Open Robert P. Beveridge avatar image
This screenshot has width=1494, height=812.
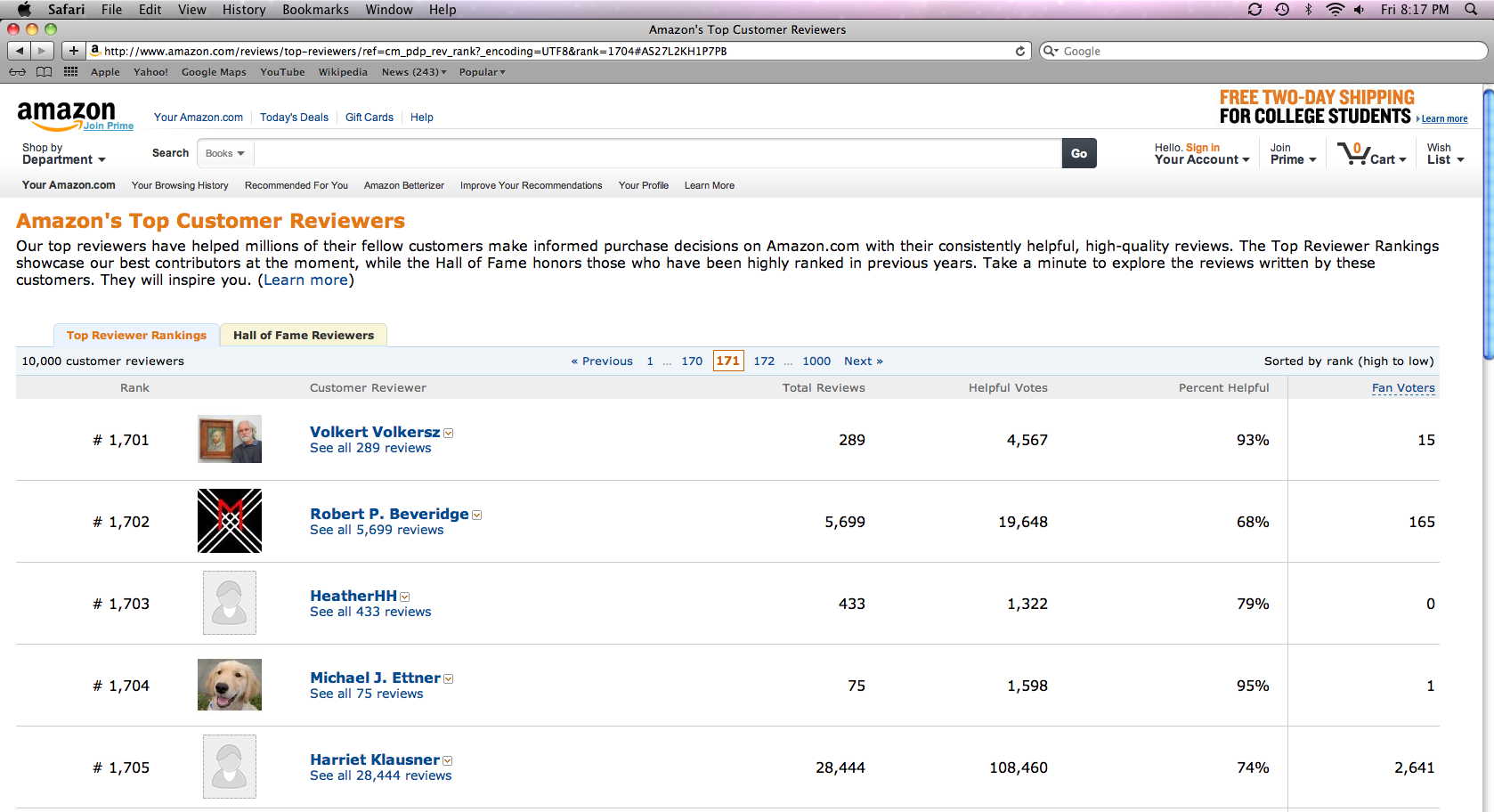tap(230, 521)
